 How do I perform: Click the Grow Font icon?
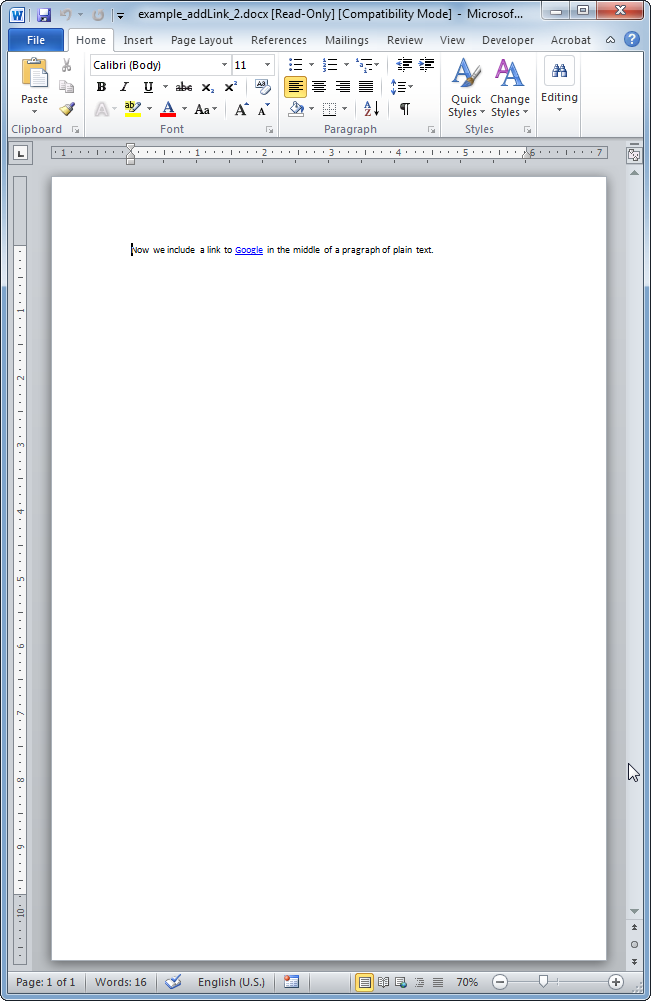pyautogui.click(x=241, y=109)
